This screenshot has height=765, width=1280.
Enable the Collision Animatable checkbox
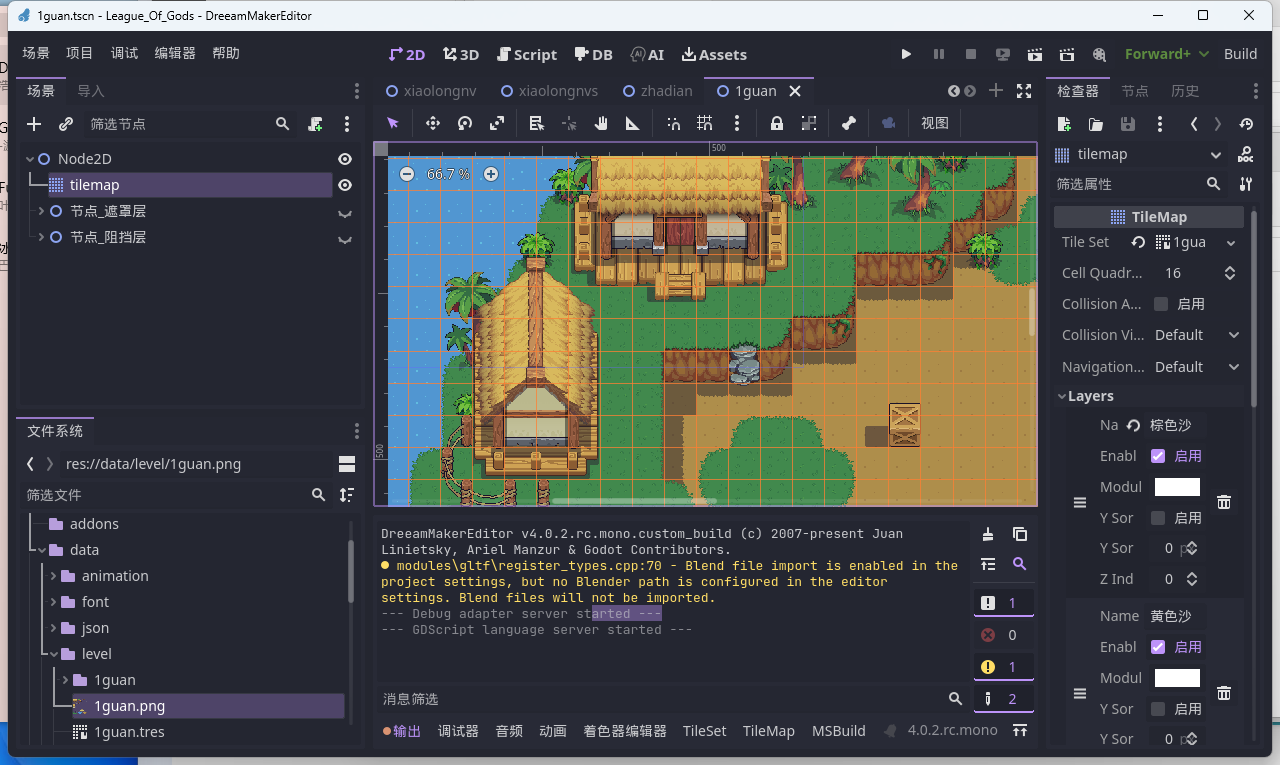pos(1161,304)
